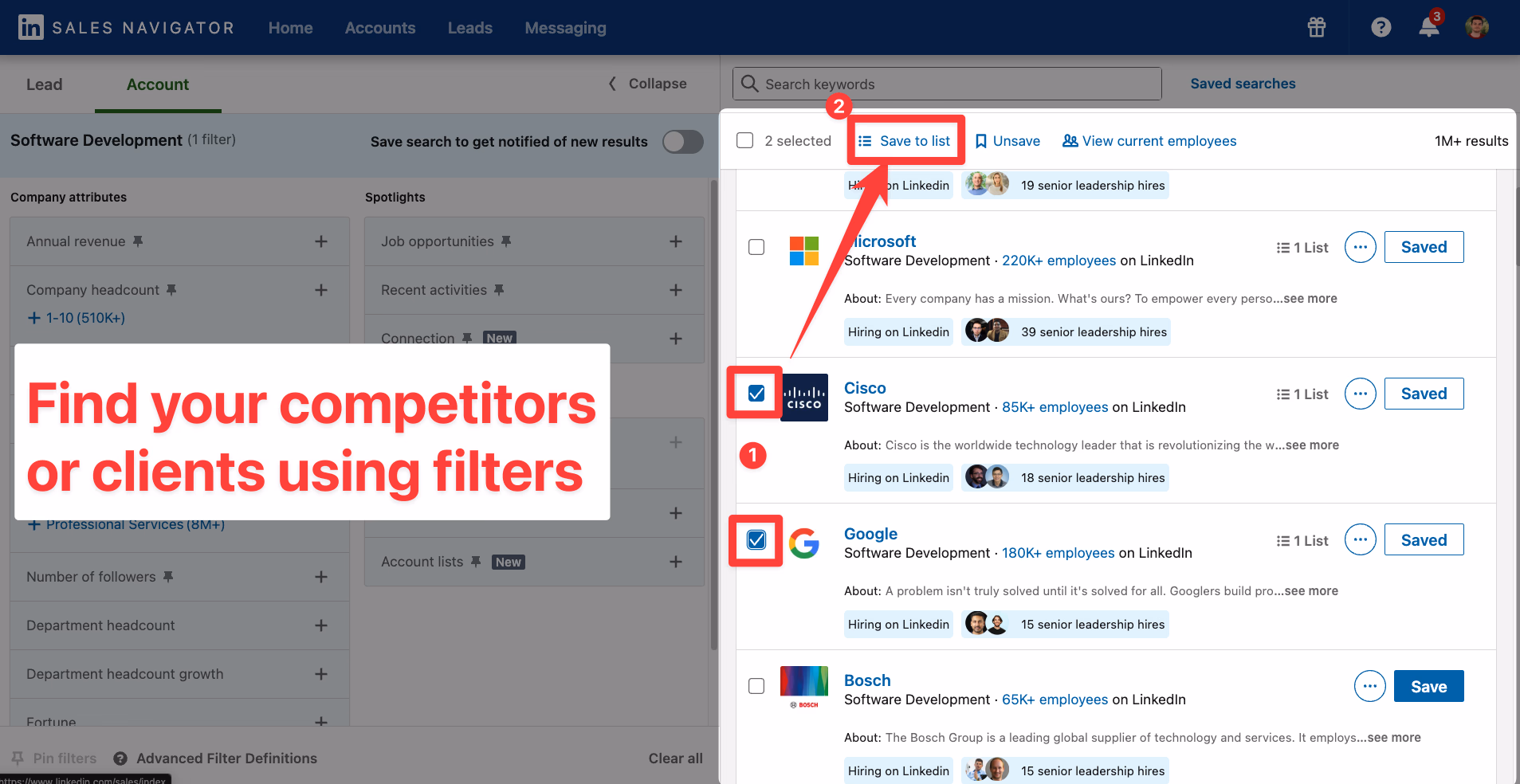Click Microsoft company logo
Image resolution: width=1520 pixels, height=784 pixels.
[804, 251]
